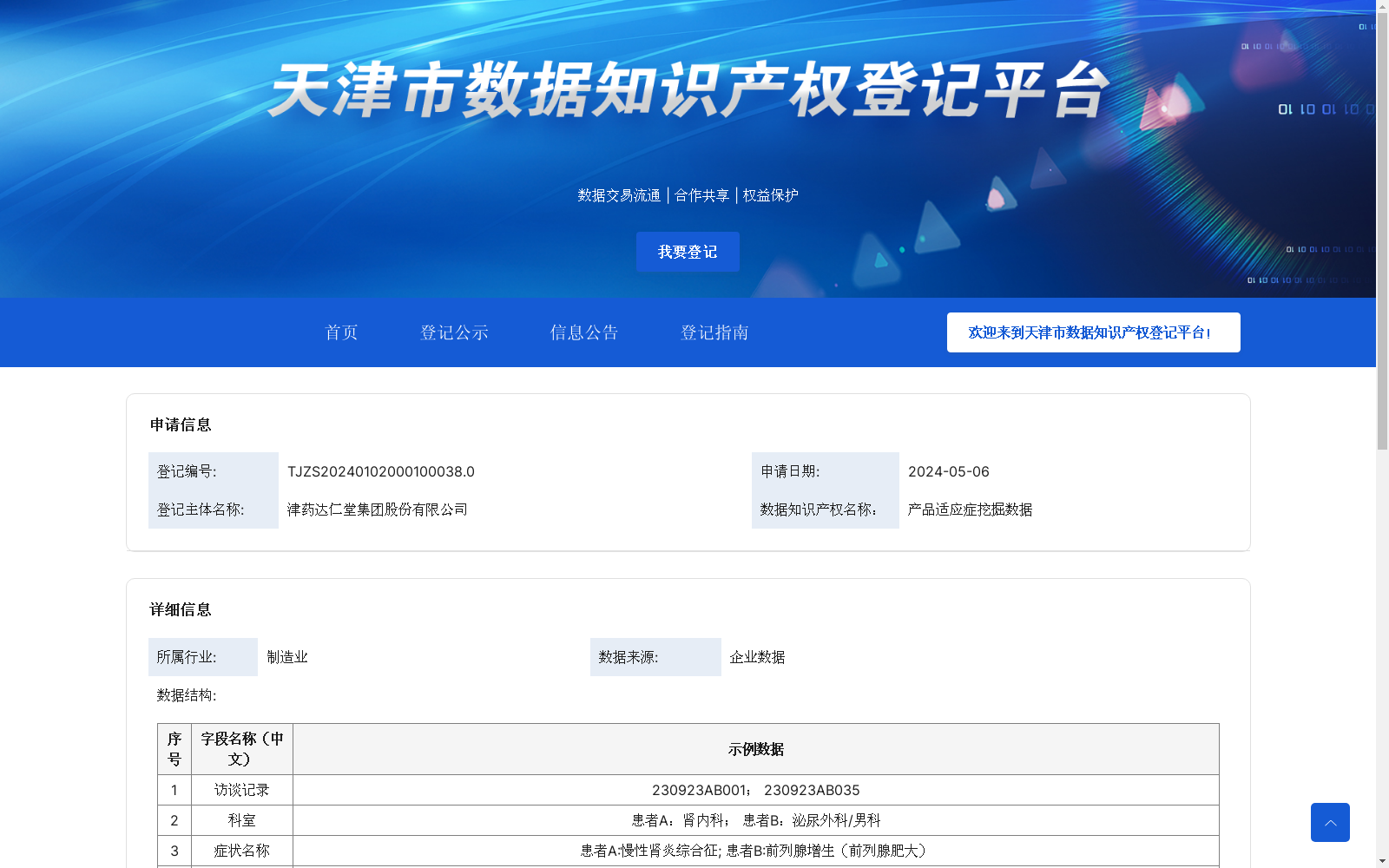
Task: Select registration number TJZS20240102000100038.0
Action: coord(381,471)
